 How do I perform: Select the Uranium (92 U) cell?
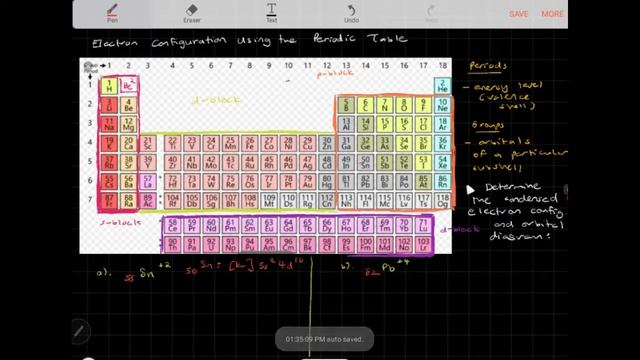[211, 244]
